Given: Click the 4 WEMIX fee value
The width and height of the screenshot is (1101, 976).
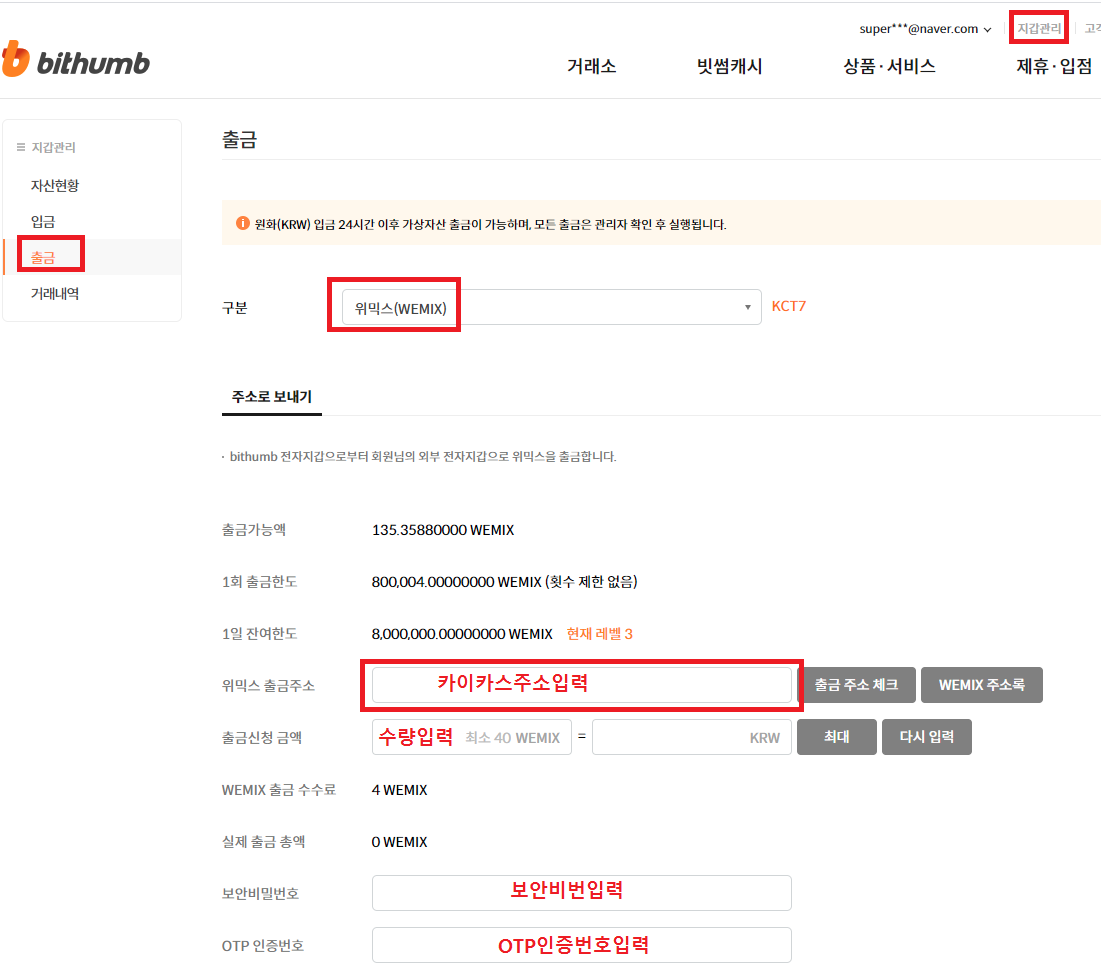Looking at the screenshot, I should (x=400, y=790).
